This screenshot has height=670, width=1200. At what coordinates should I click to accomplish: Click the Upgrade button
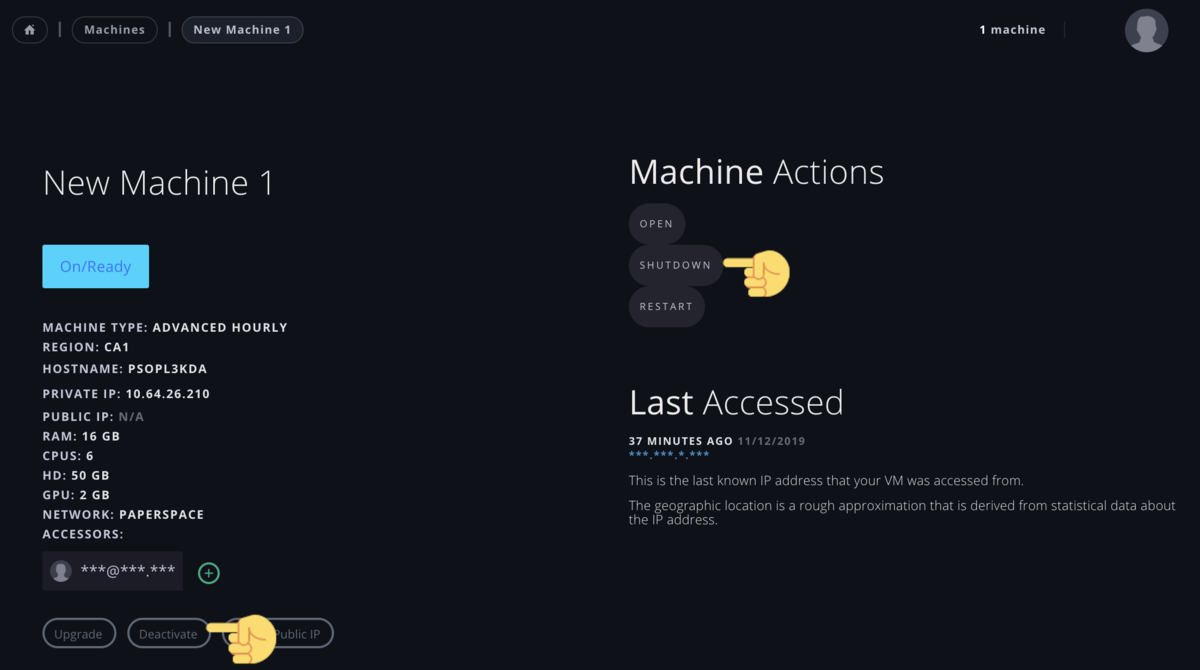[x=78, y=634]
